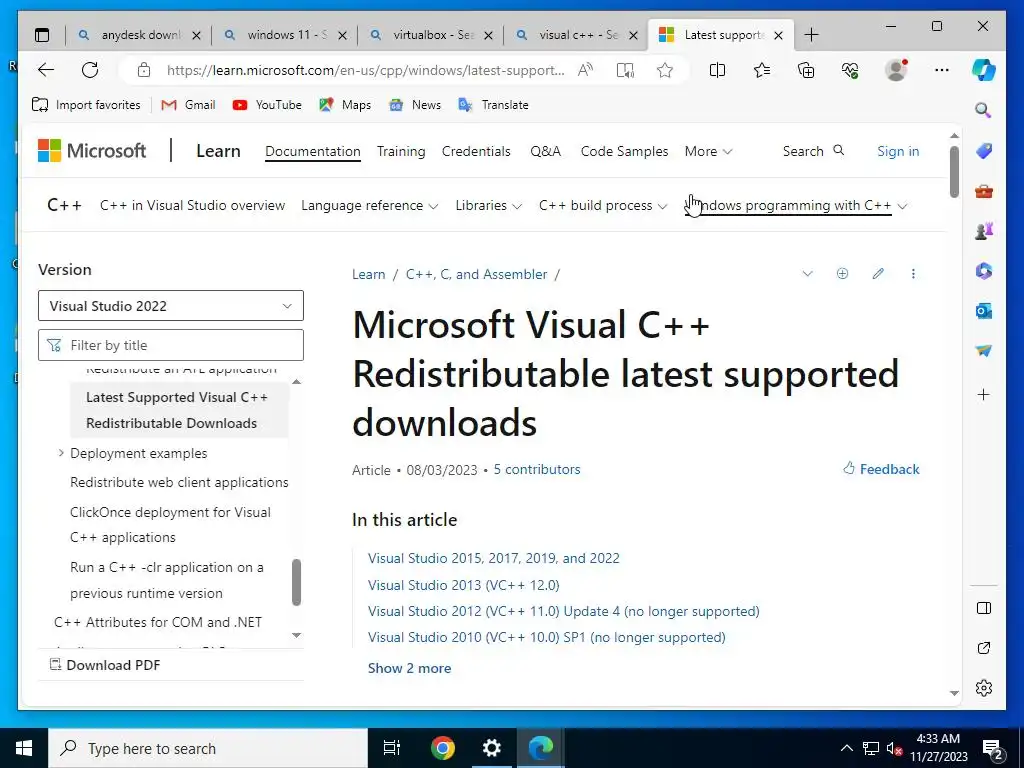Click Download PDF button
Screen dimensions: 1024x768
[x=105, y=665]
